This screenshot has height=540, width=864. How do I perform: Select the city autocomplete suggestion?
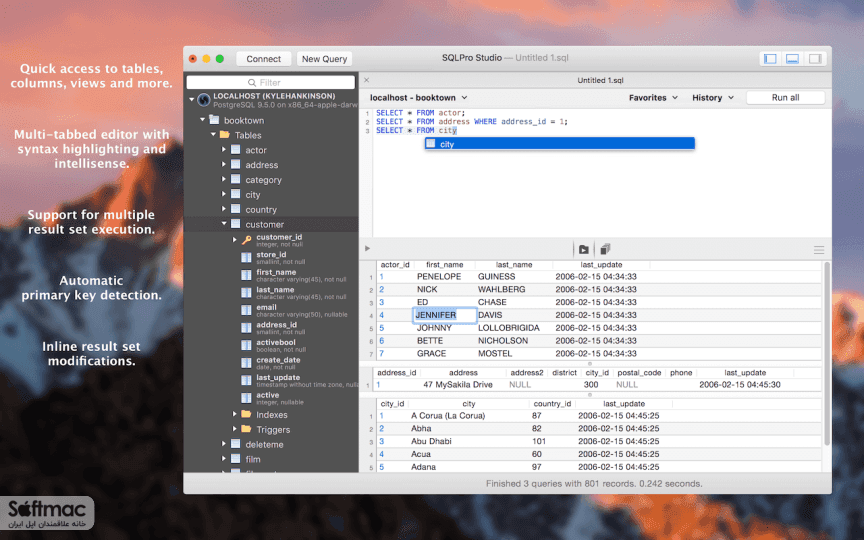coord(559,144)
